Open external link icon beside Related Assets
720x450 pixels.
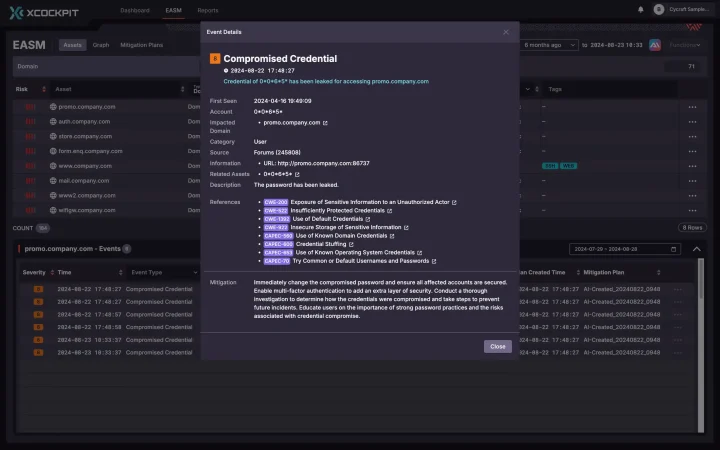(x=297, y=174)
